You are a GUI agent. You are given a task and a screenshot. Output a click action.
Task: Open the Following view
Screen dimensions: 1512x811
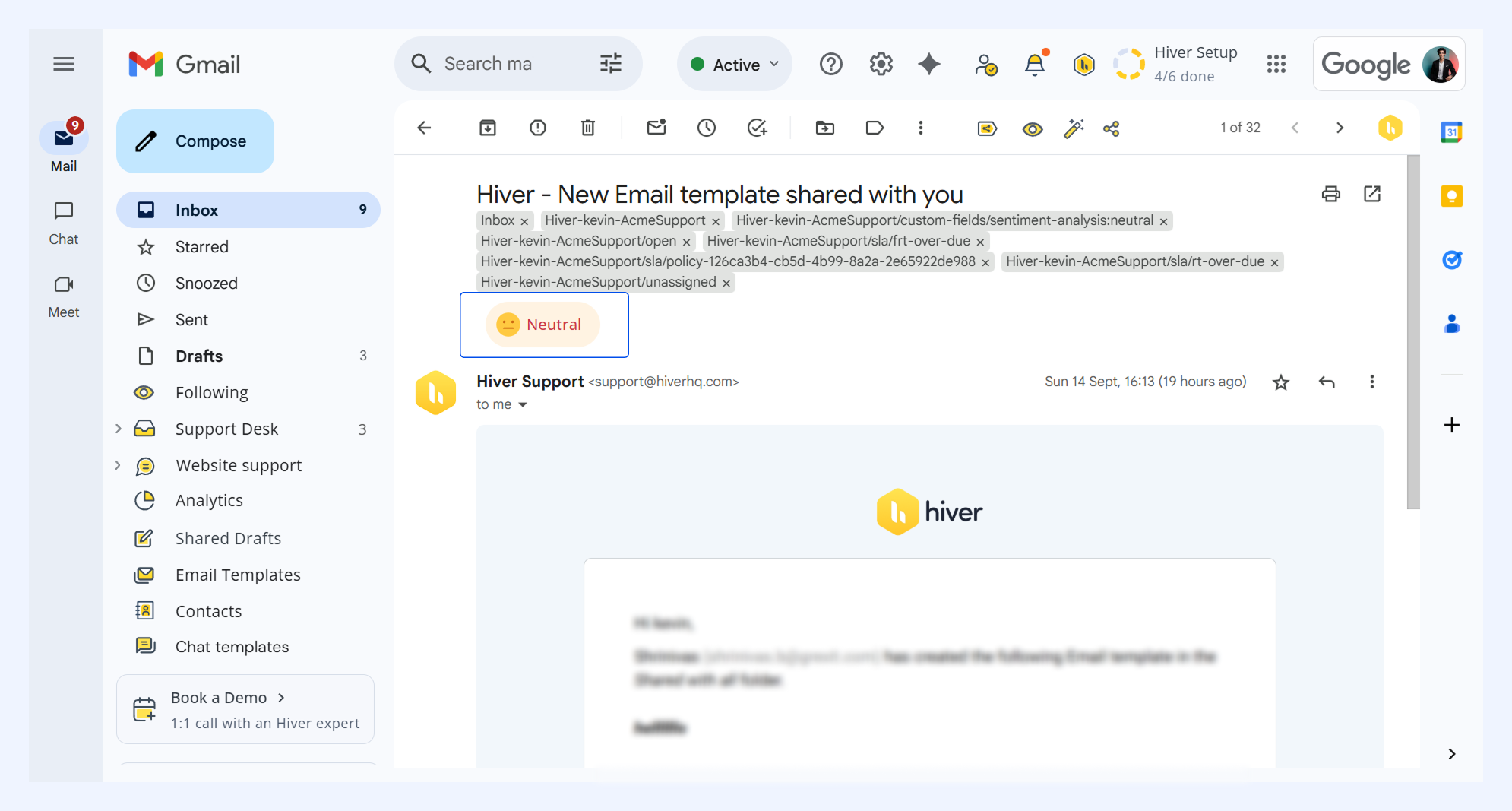coord(248,392)
